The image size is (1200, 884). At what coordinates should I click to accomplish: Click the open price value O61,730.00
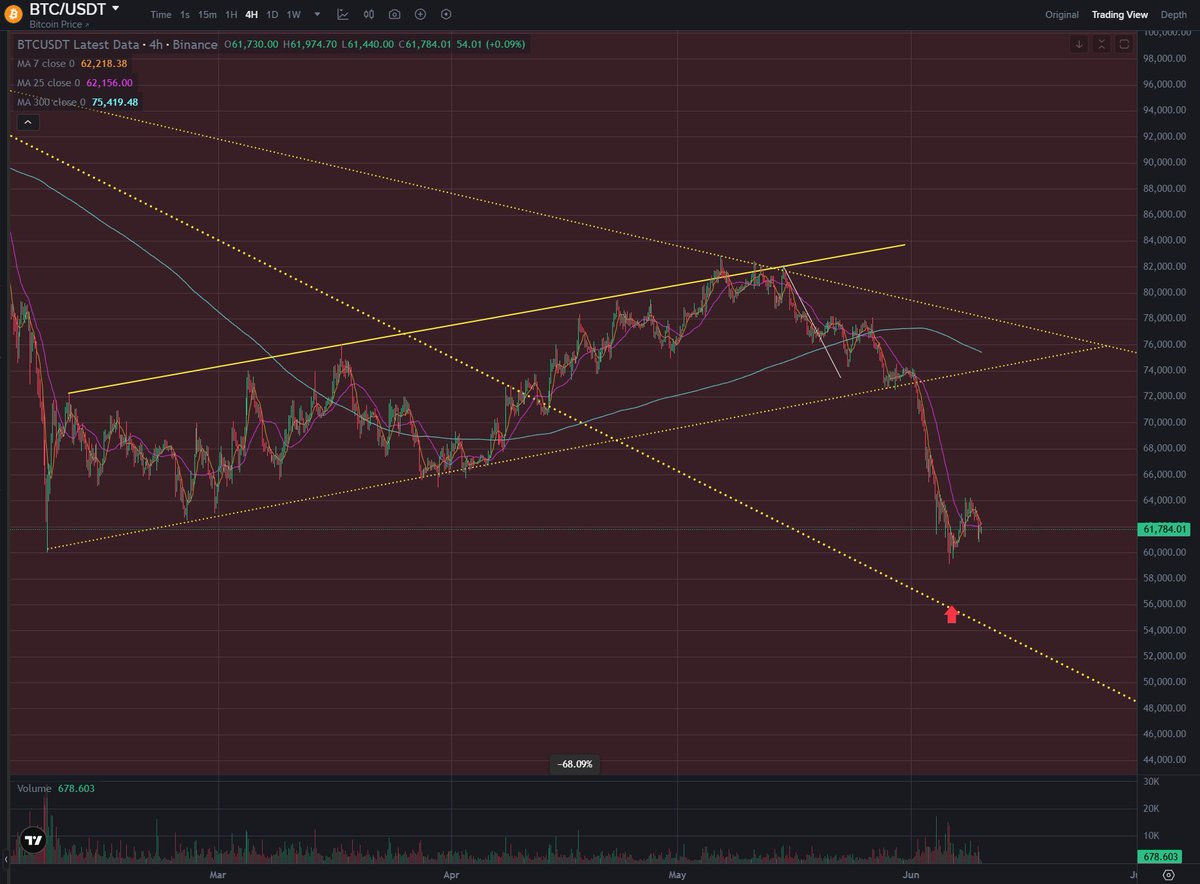coord(253,45)
